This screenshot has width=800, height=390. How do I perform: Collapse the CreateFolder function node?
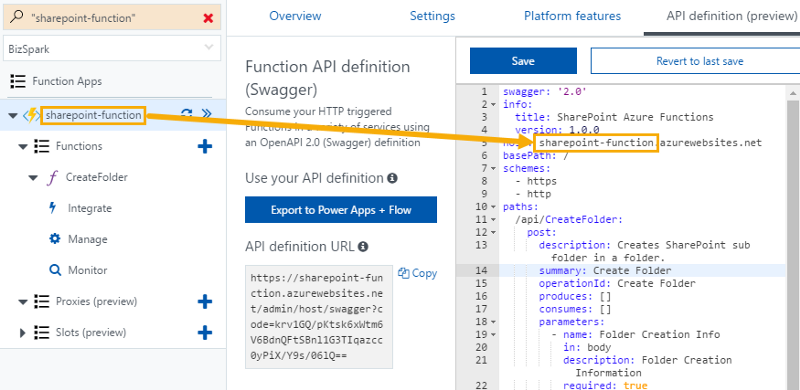tap(33, 178)
